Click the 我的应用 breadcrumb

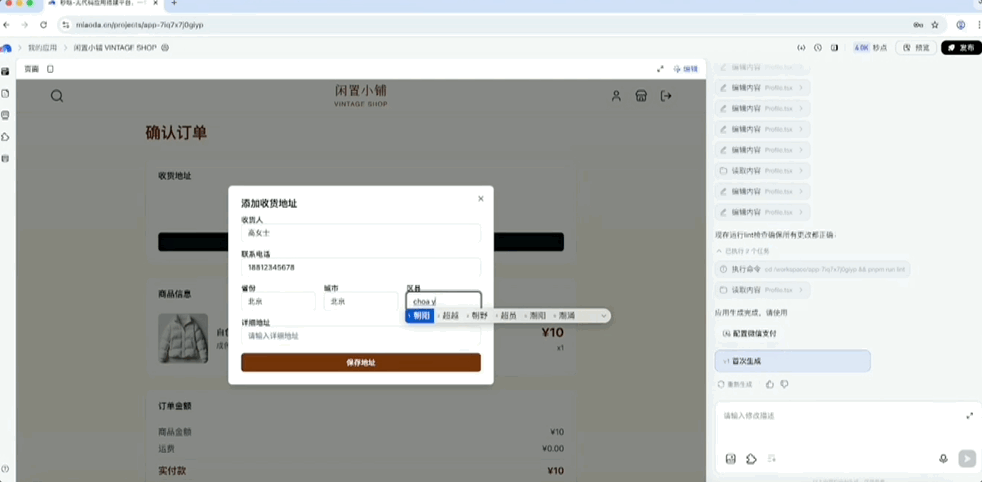(x=42, y=47)
